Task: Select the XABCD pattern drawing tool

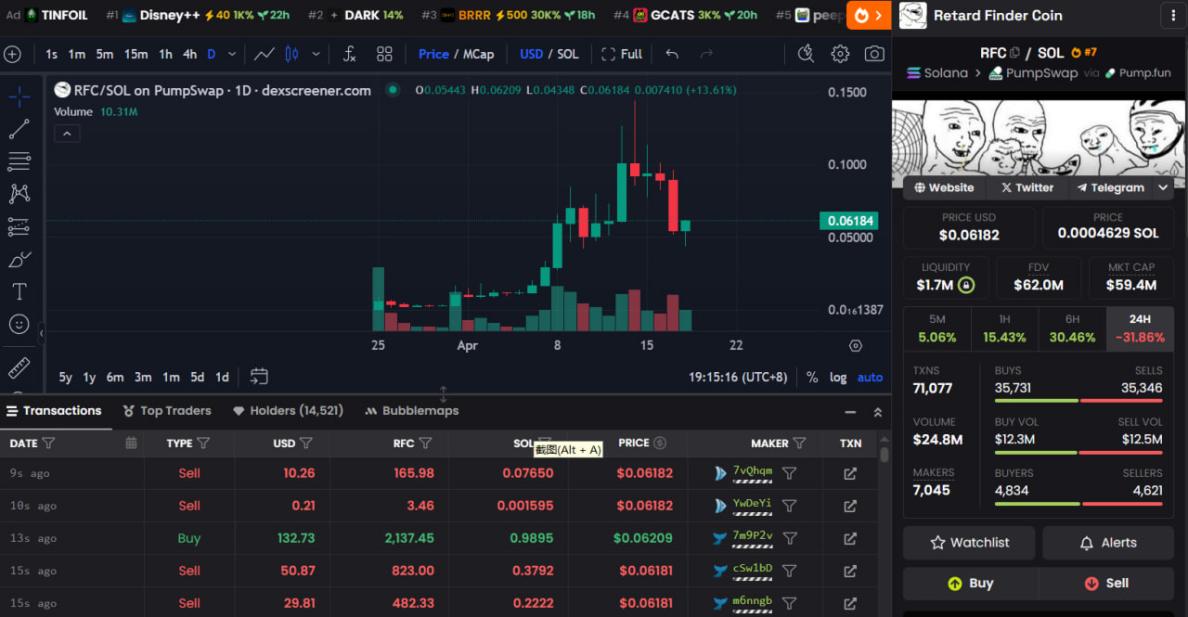Action: point(21,193)
